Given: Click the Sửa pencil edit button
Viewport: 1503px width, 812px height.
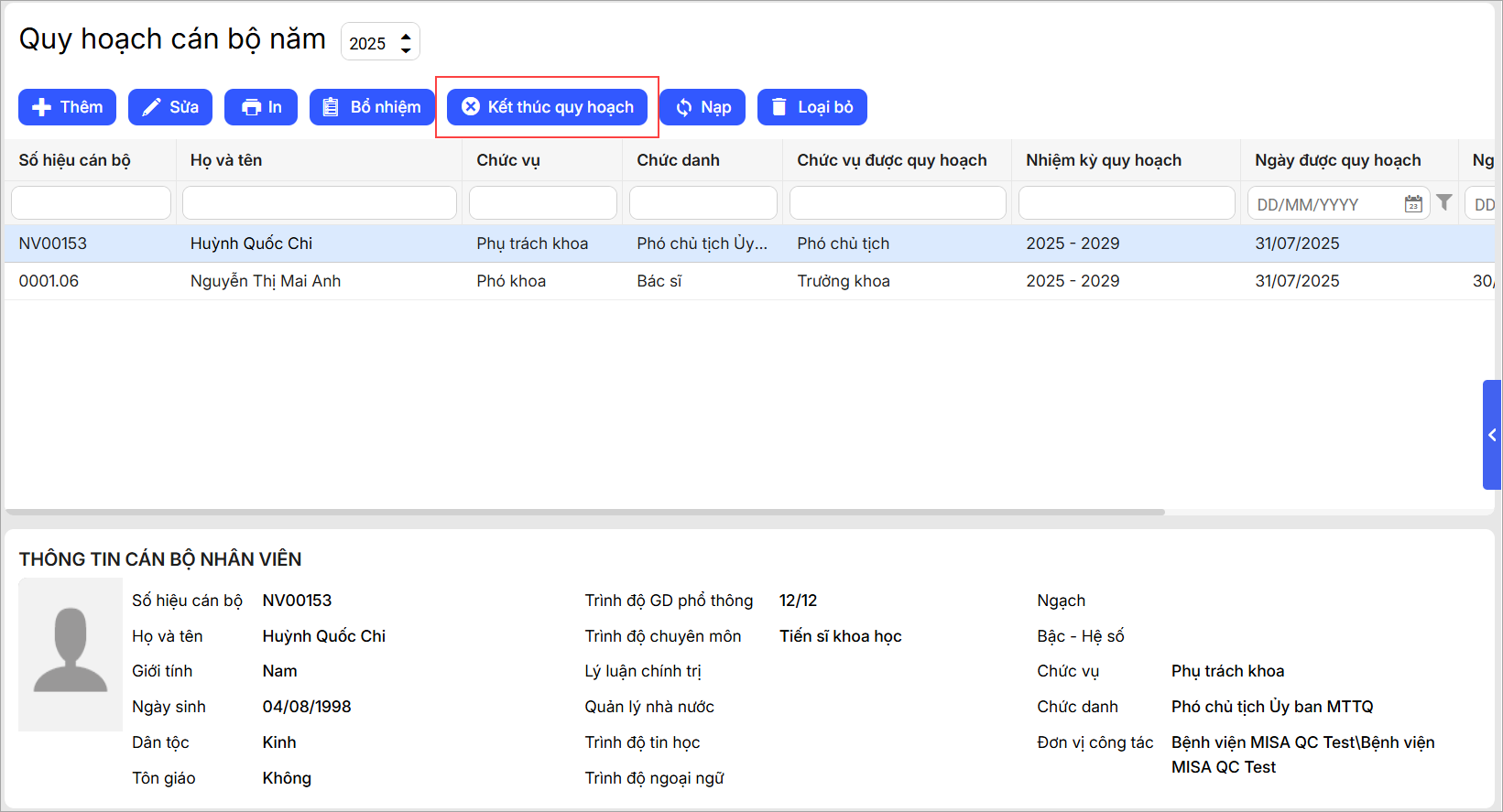Looking at the screenshot, I should [x=170, y=107].
